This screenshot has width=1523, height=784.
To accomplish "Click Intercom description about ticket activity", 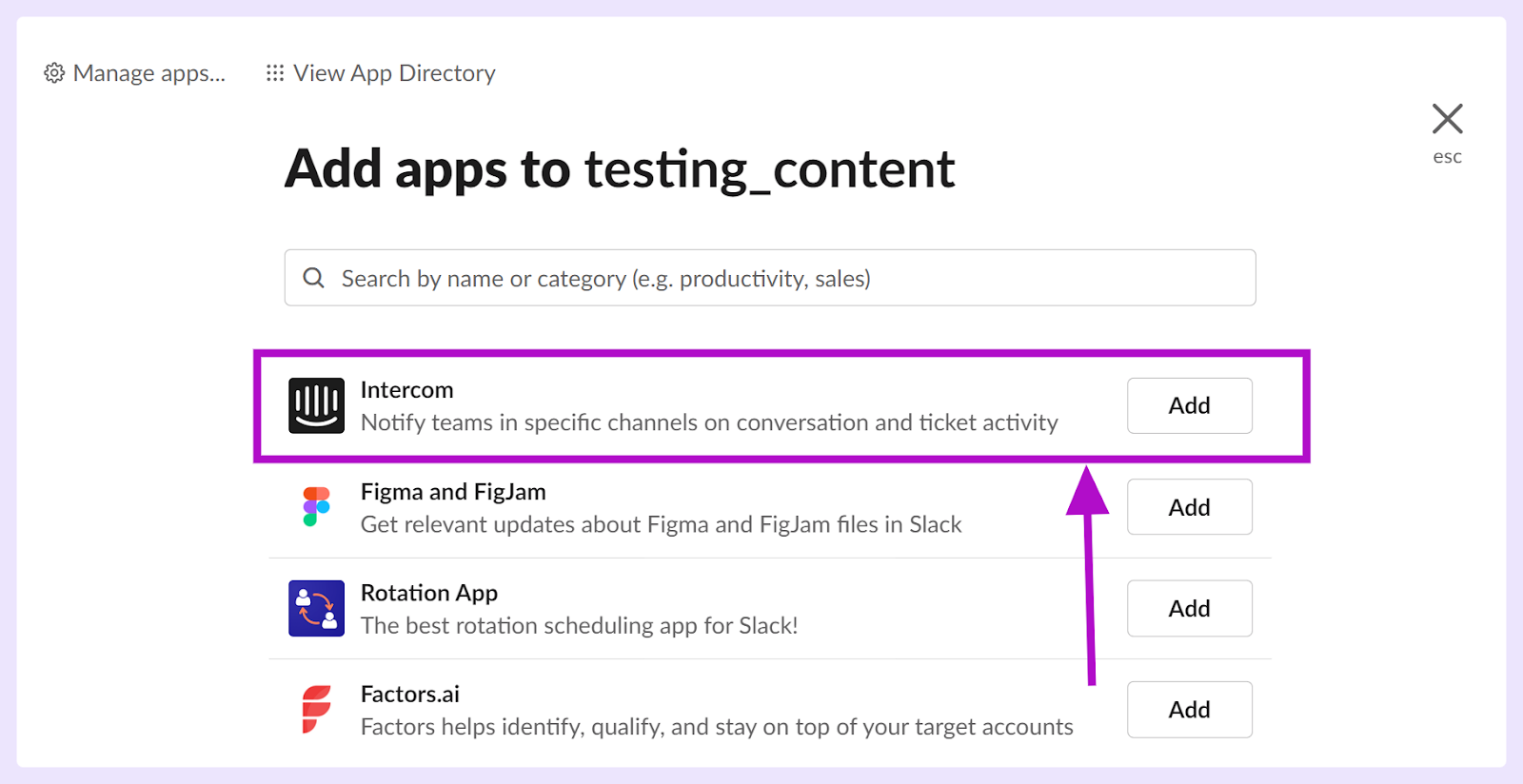I will [x=709, y=422].
